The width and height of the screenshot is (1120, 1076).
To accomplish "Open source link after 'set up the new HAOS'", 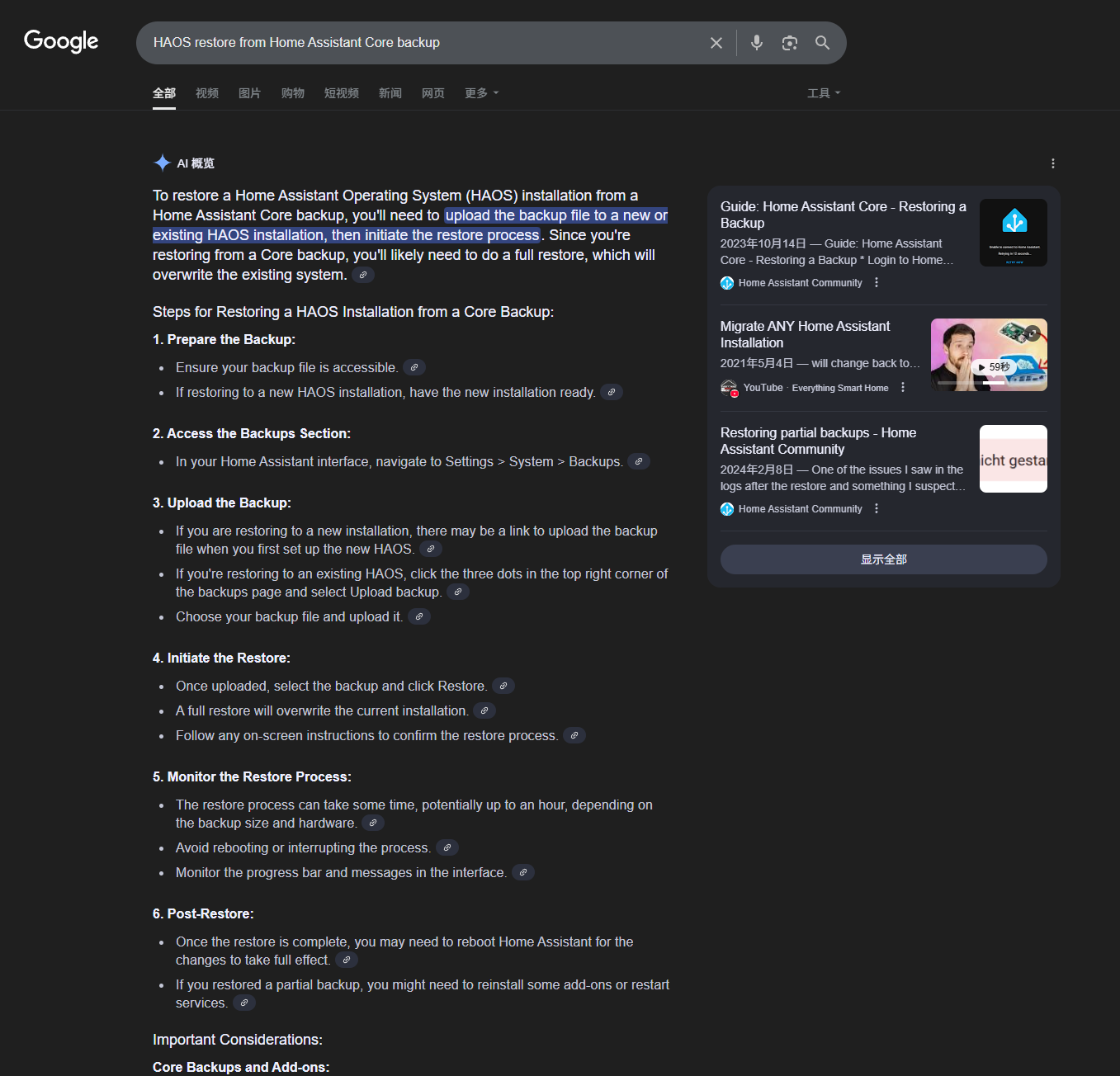I will click(x=431, y=549).
